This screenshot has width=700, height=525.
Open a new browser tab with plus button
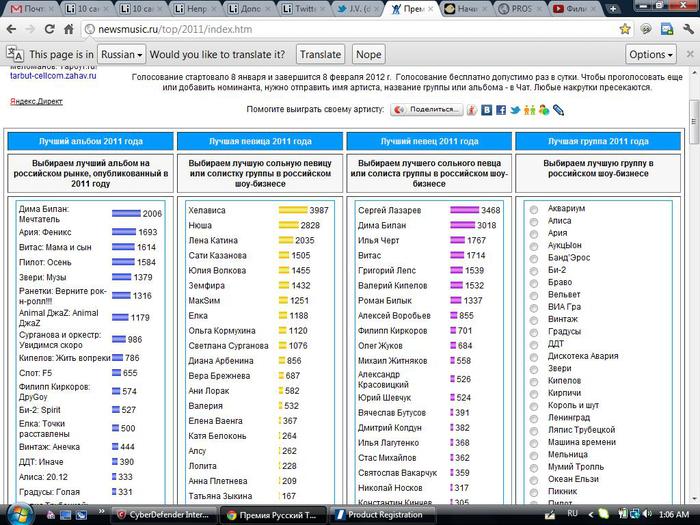click(x=613, y=8)
